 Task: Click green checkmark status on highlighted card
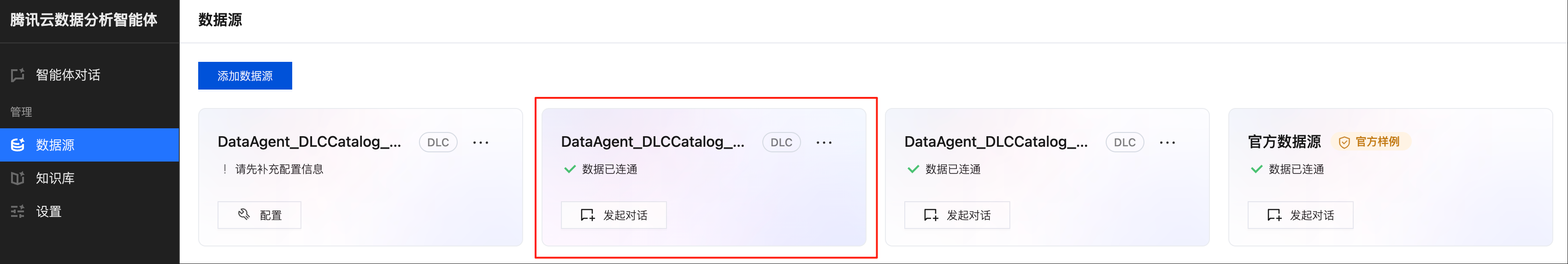click(x=570, y=169)
